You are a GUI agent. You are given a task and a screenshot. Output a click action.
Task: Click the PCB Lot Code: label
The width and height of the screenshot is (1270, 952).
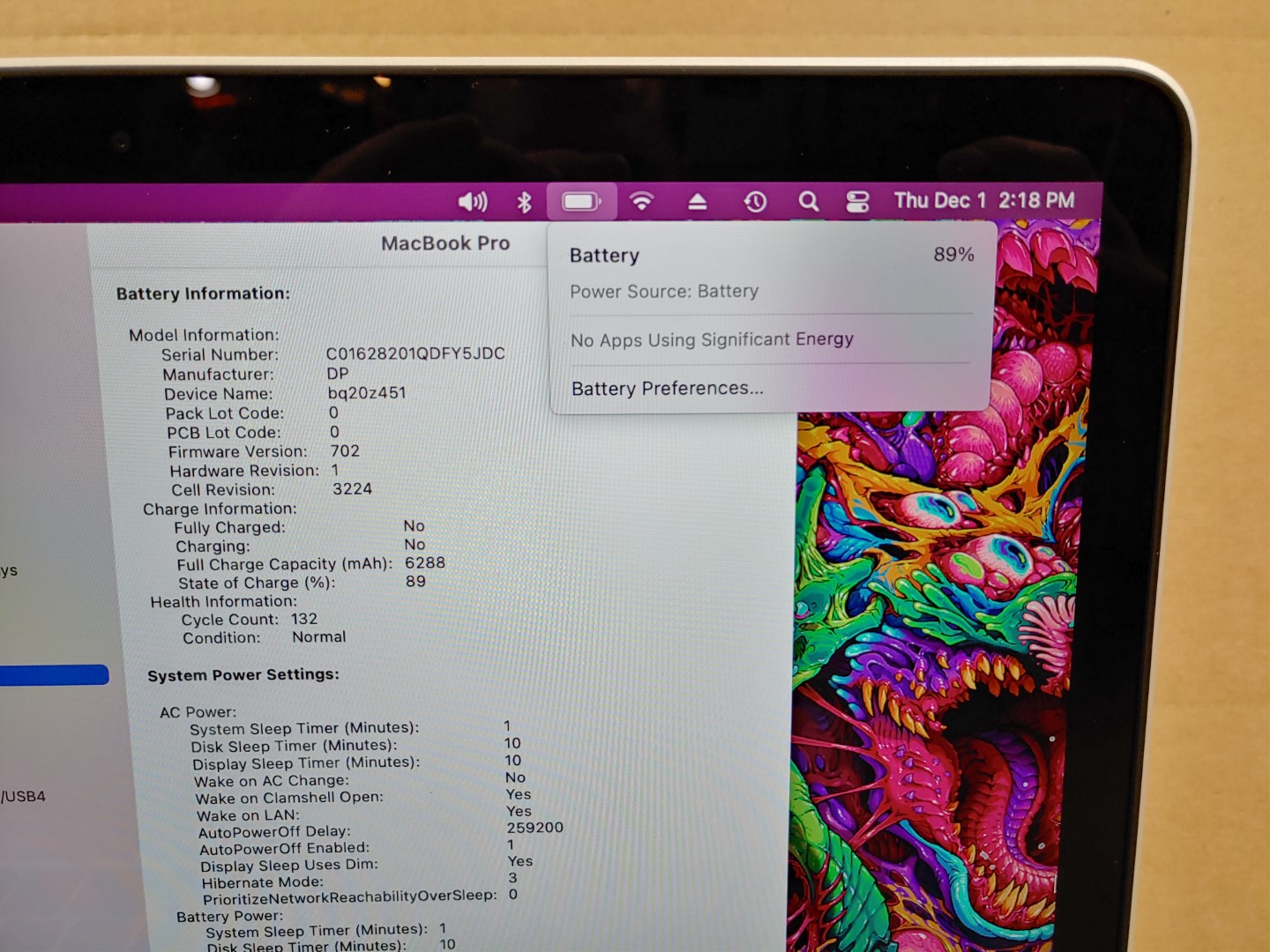point(224,433)
